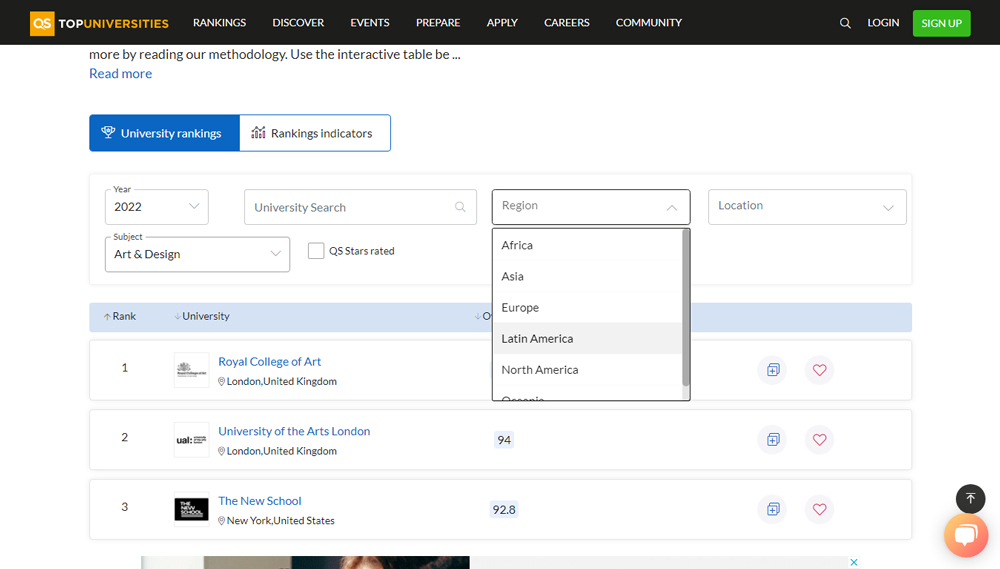Click Royal College of Art logo thumbnail

[x=191, y=370]
